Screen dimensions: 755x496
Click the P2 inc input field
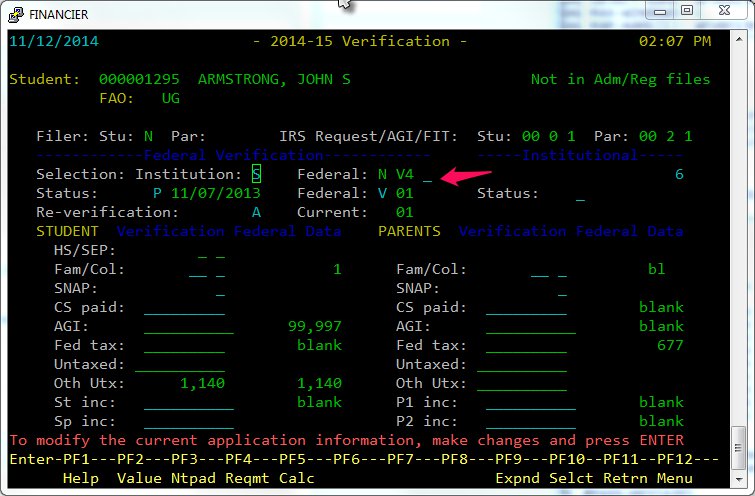click(531, 422)
